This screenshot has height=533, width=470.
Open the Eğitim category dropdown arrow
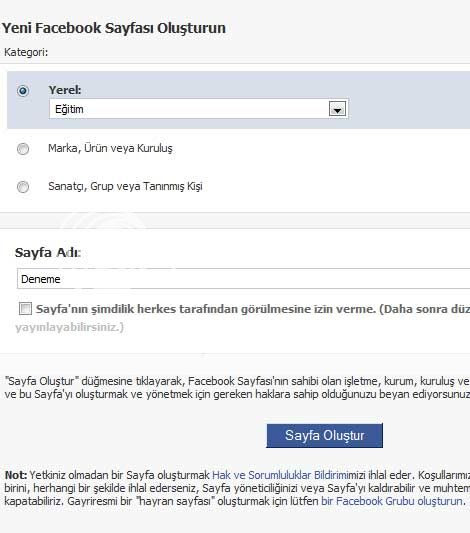(x=337, y=109)
